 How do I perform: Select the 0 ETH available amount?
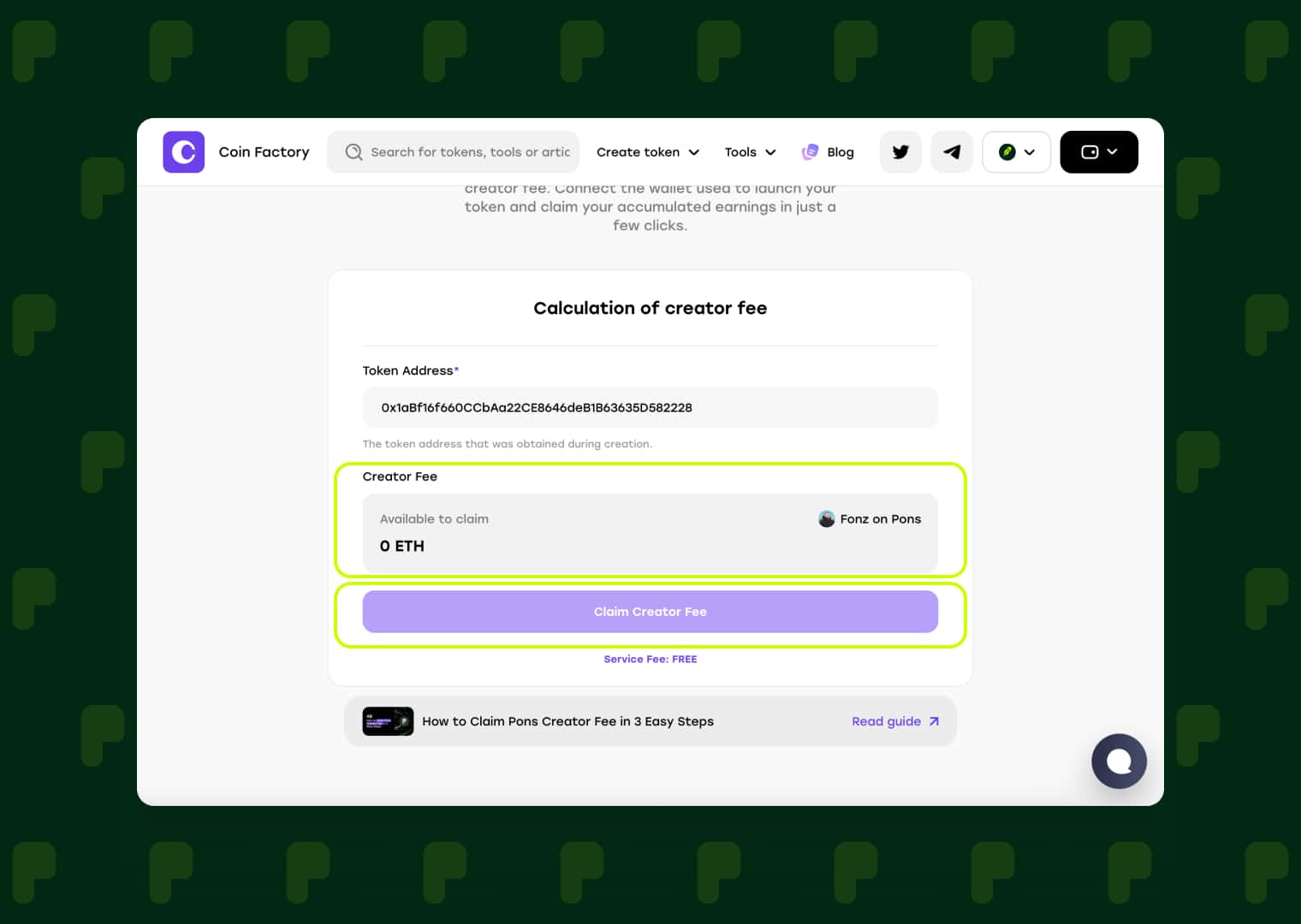point(402,546)
